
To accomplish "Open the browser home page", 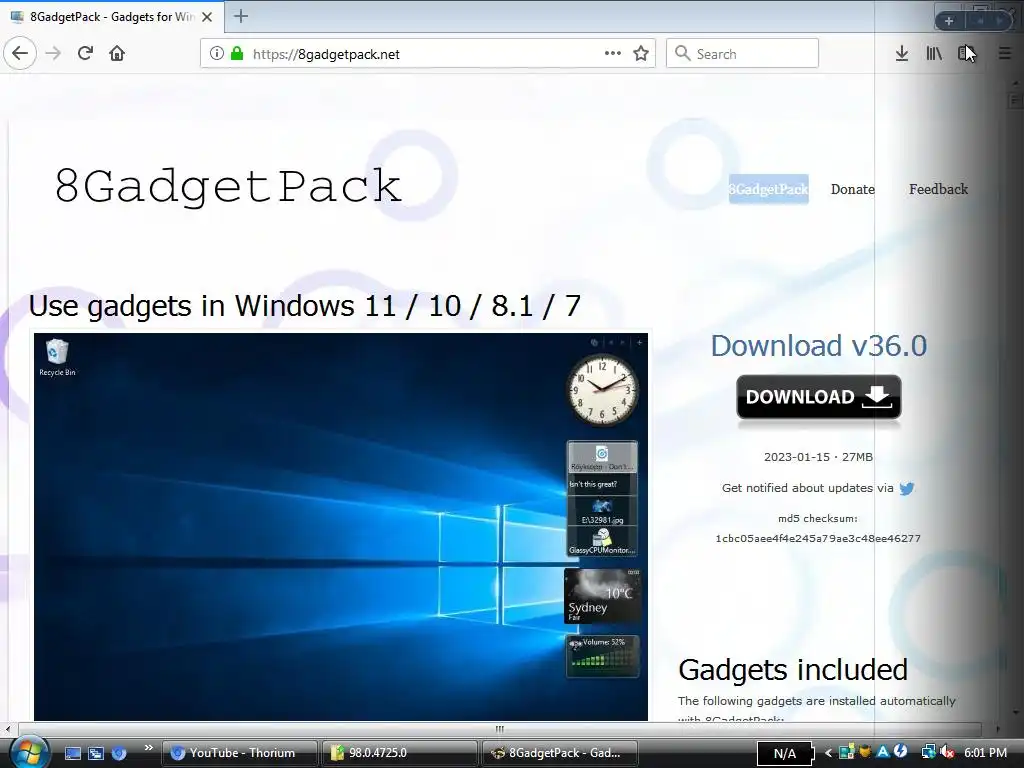I will click(117, 54).
